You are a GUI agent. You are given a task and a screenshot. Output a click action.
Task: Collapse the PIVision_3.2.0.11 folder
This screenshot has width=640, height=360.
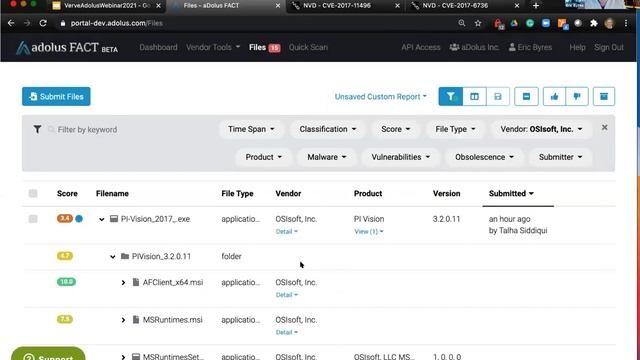pos(112,257)
